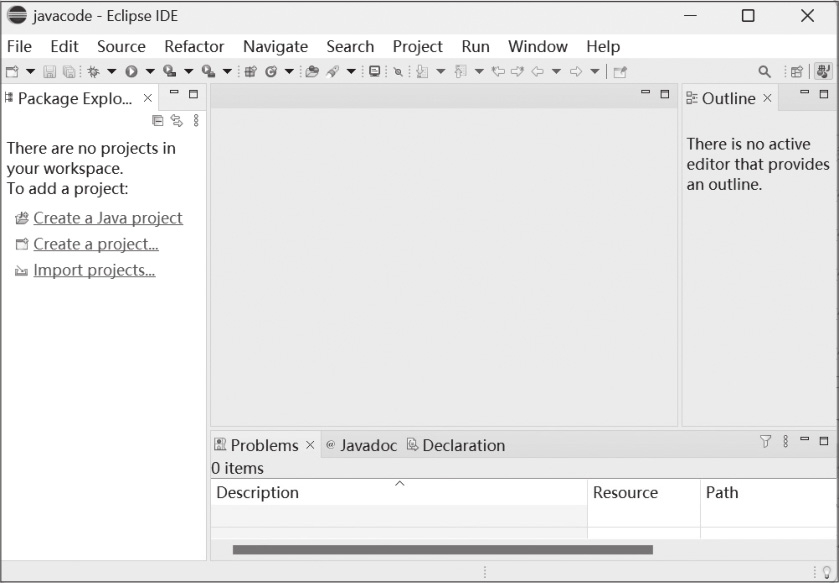Click the green Run play icon
839x583 pixels.
point(131,71)
